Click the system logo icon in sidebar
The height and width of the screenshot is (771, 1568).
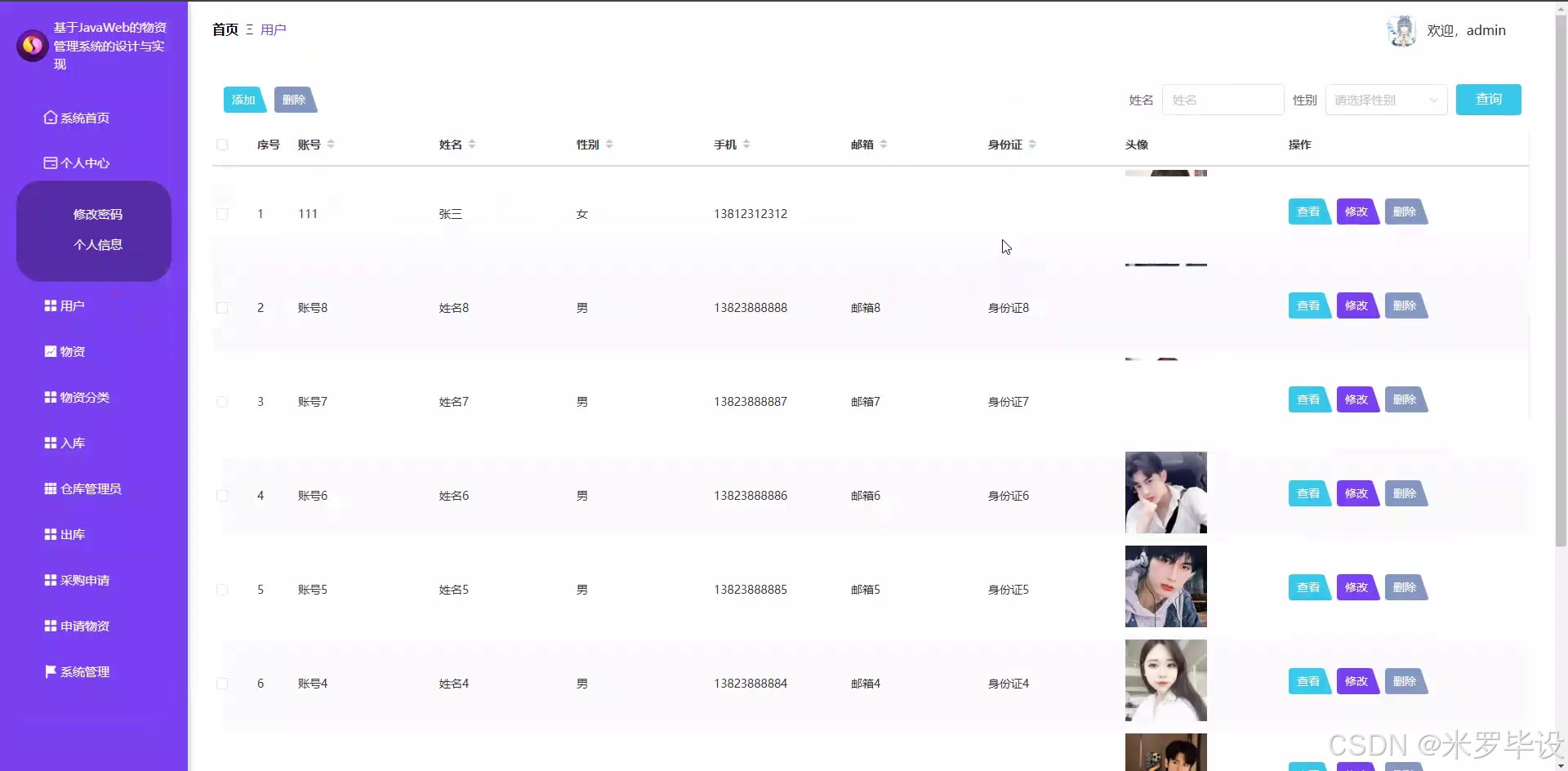[x=32, y=46]
